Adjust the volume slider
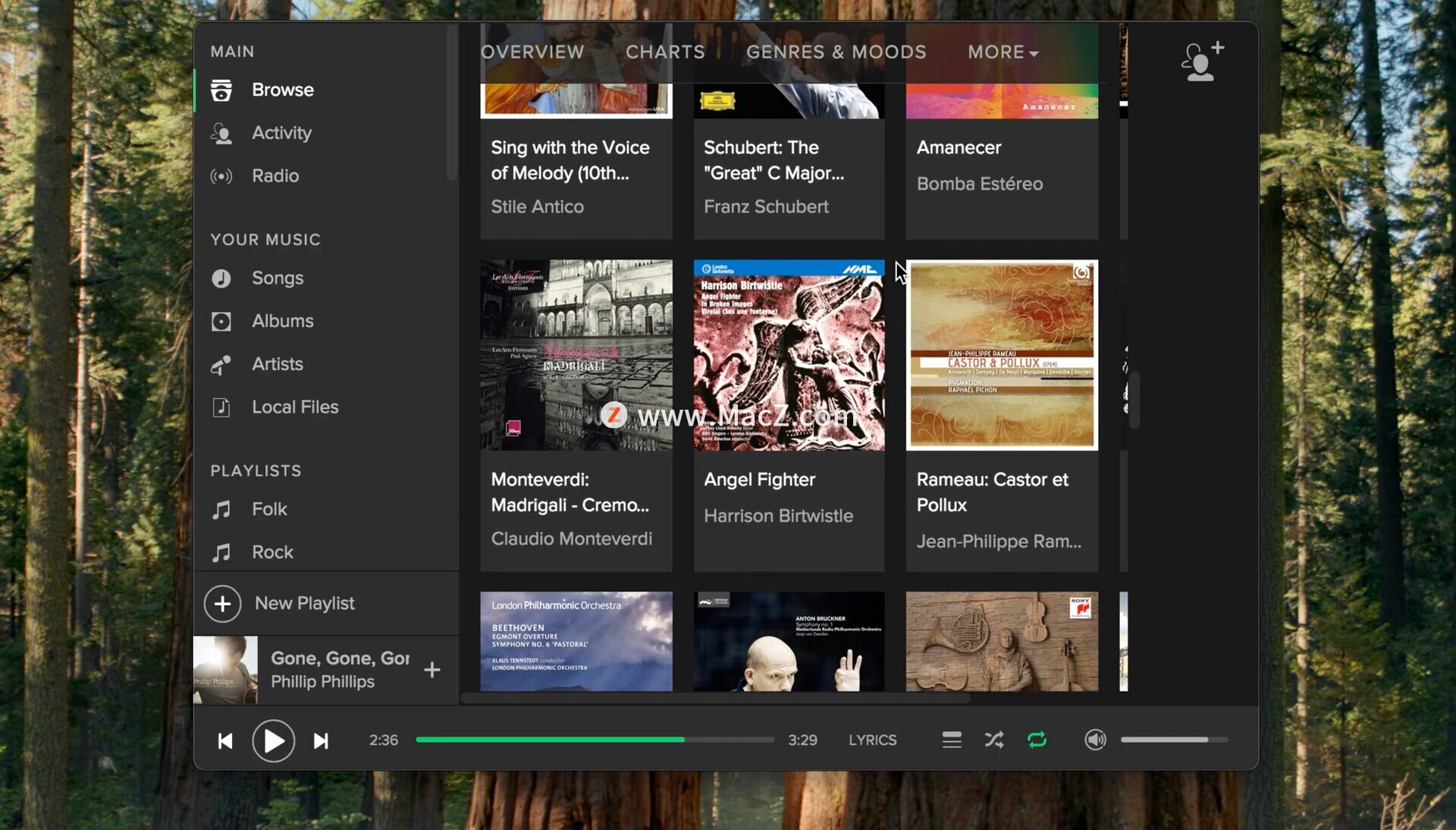The width and height of the screenshot is (1456, 830). pos(1174,740)
